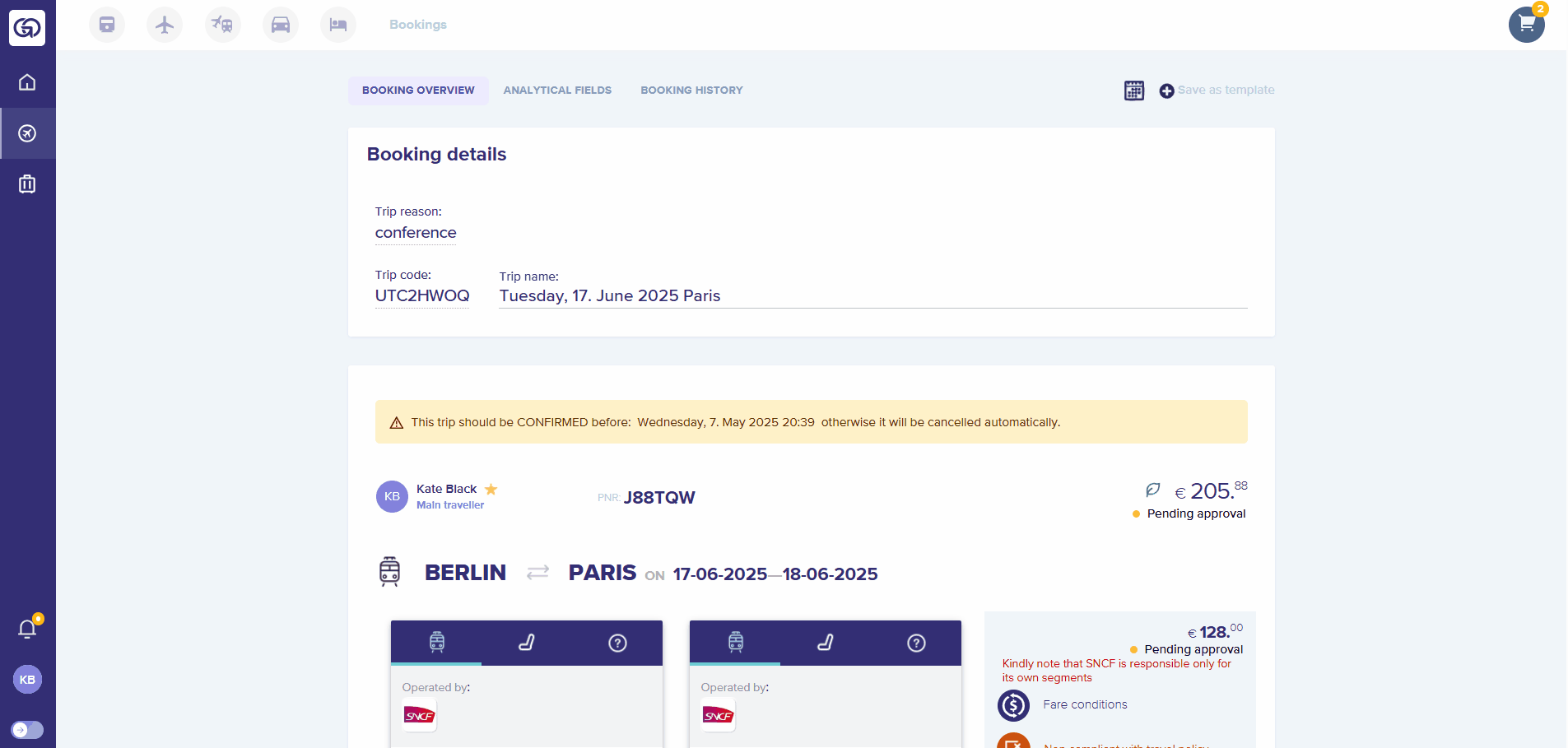Open the shopping cart with 2 items
Screen dimensions: 1568x748
pos(1526,25)
